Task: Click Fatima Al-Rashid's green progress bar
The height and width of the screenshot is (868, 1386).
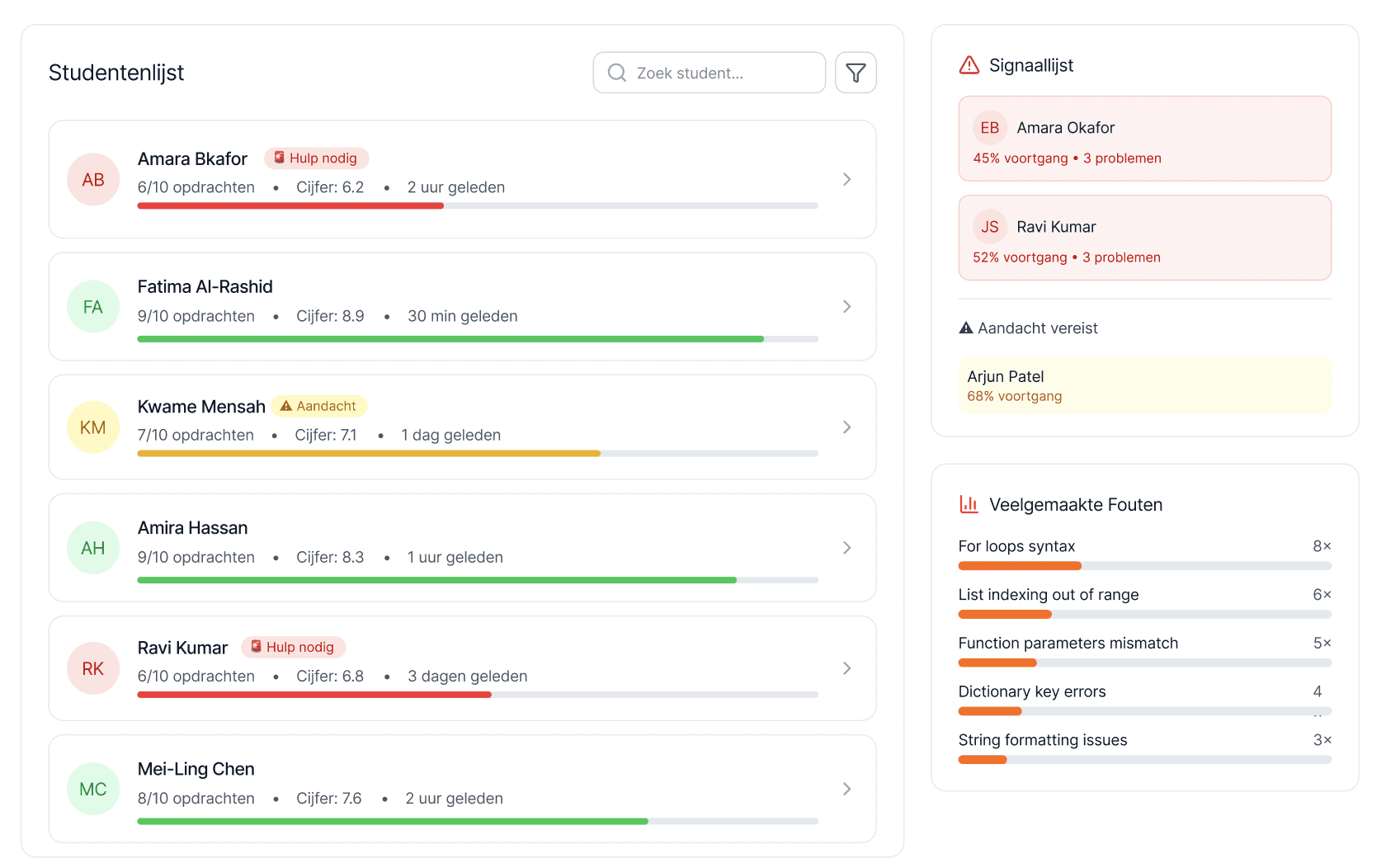Action: pos(450,339)
